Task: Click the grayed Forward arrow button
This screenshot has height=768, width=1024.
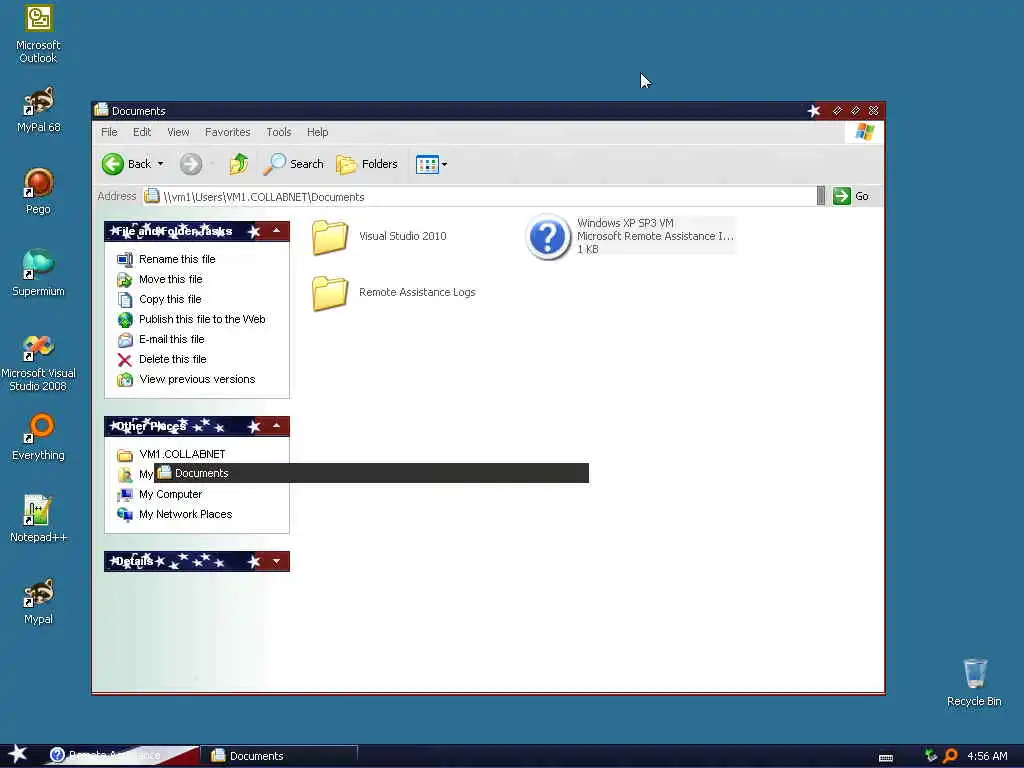Action: (x=191, y=164)
